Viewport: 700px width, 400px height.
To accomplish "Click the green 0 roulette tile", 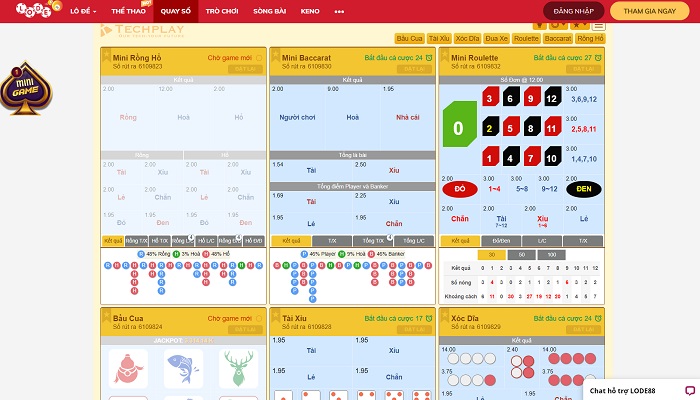I will (x=458, y=128).
